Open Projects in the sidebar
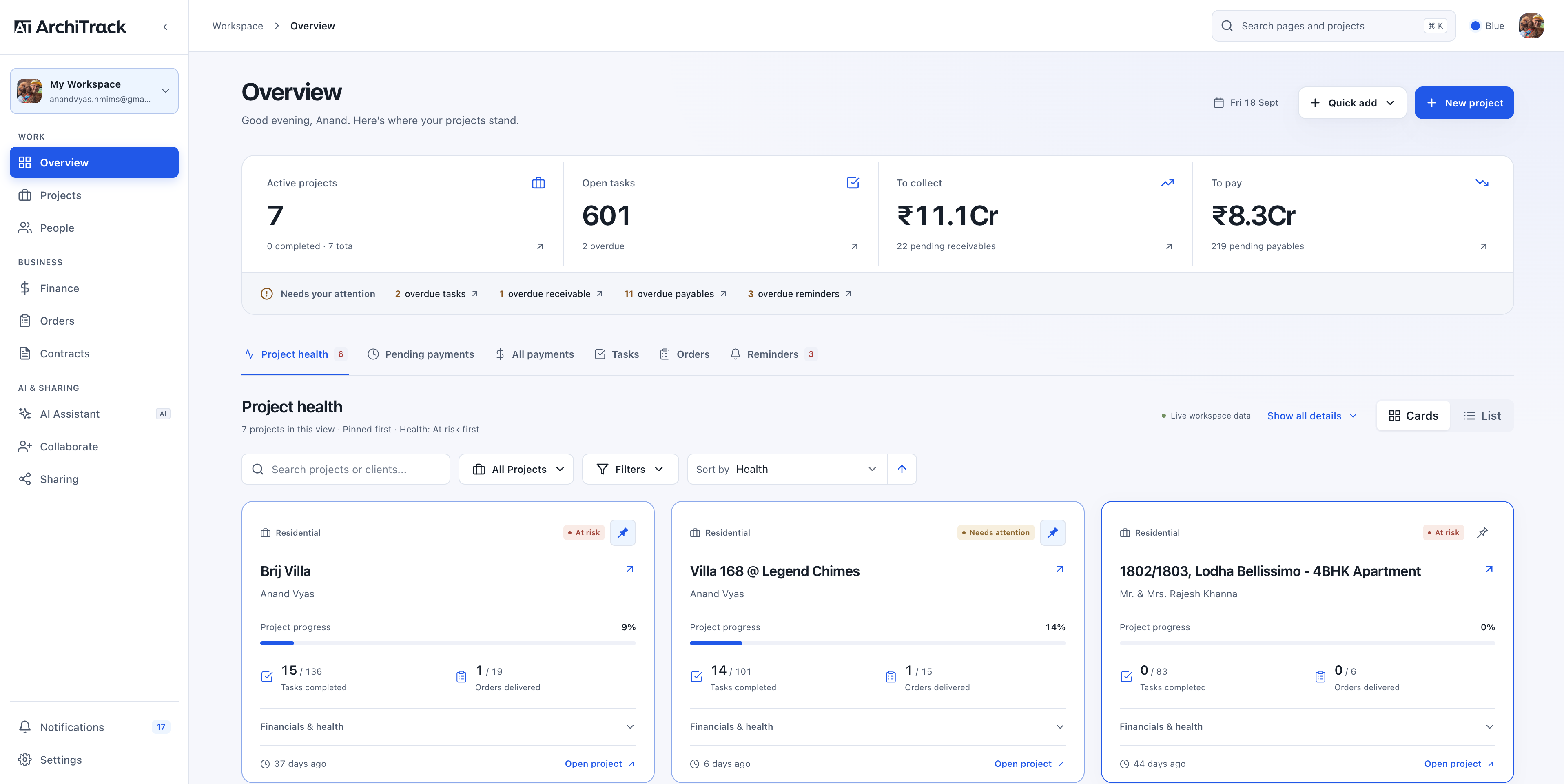This screenshot has width=1564, height=784. tap(94, 195)
